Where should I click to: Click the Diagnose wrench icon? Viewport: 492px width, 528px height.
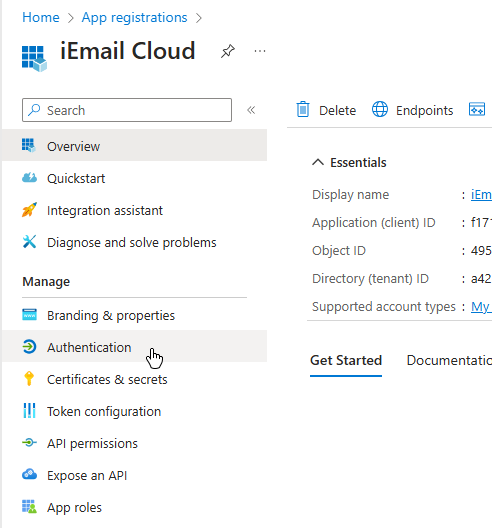pos(29,241)
